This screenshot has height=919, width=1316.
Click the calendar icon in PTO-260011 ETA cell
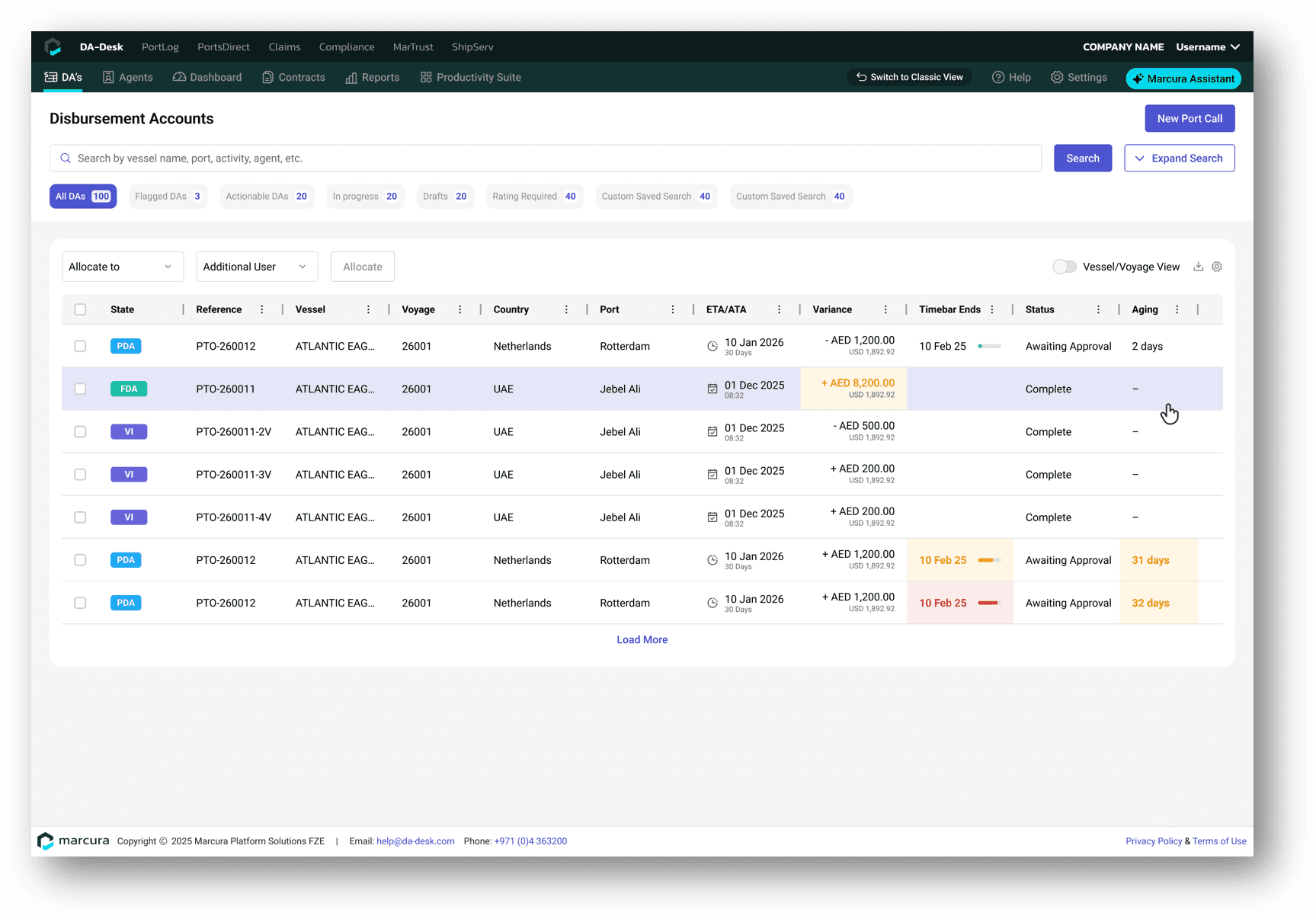(x=712, y=389)
